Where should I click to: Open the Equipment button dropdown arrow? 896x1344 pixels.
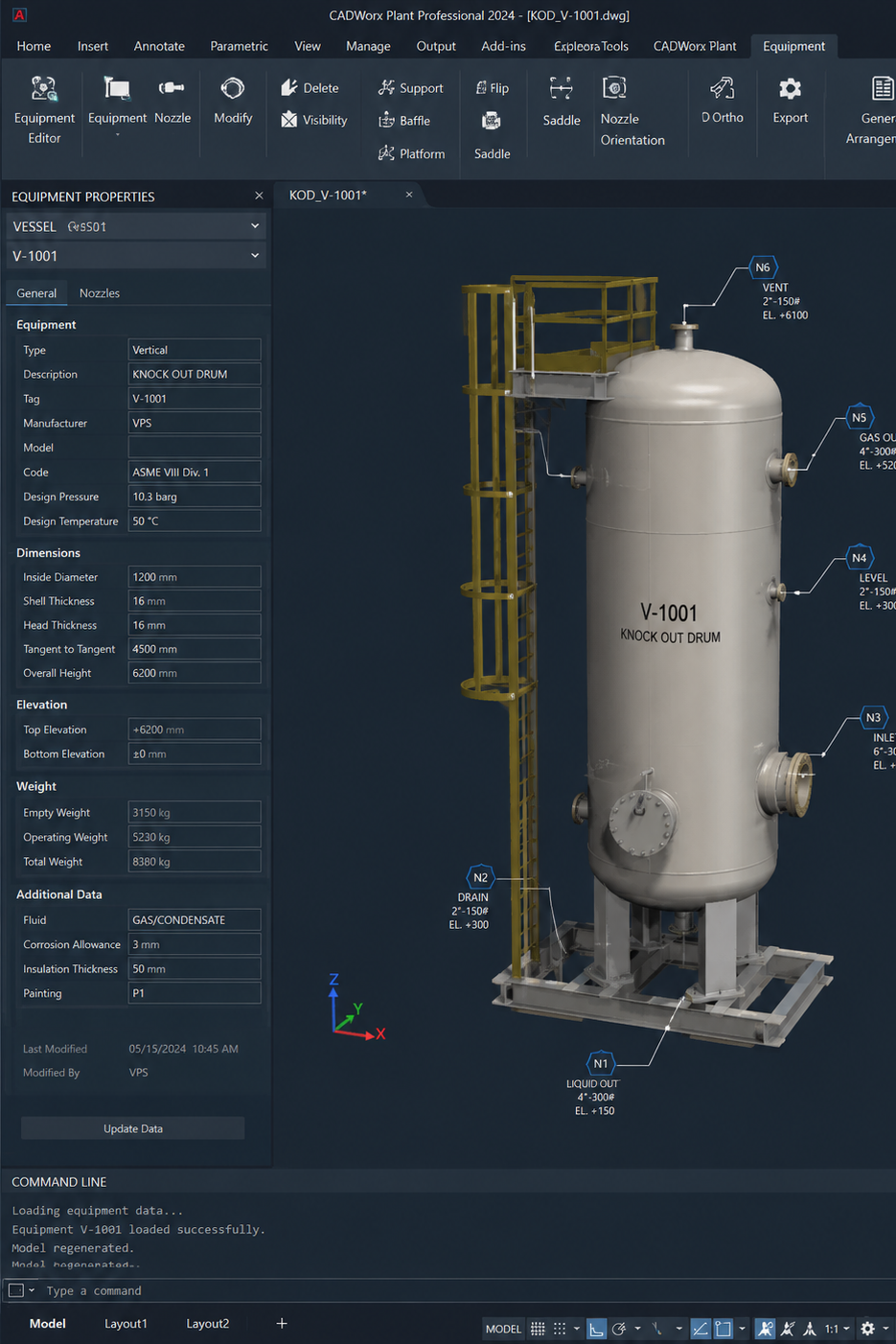point(117,136)
